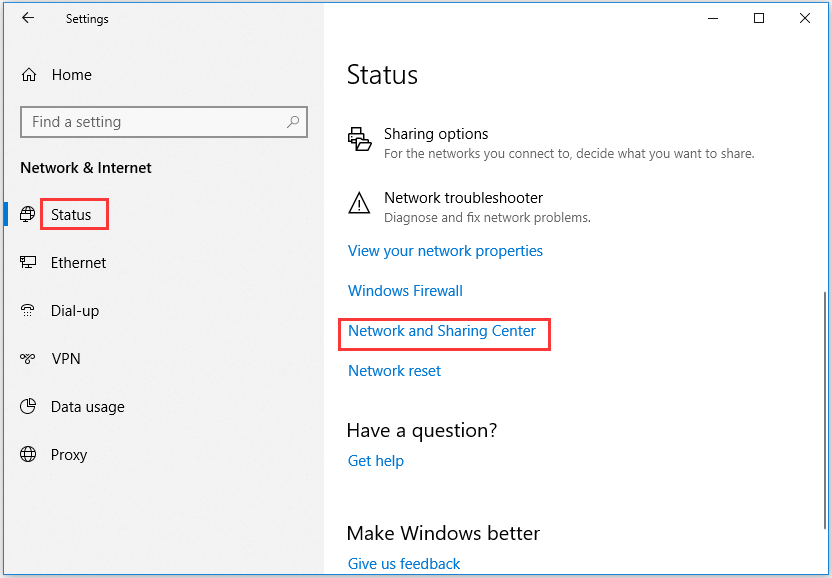Screen dimensions: 832x578
Task: Close the Settings window
Action: tap(804, 19)
